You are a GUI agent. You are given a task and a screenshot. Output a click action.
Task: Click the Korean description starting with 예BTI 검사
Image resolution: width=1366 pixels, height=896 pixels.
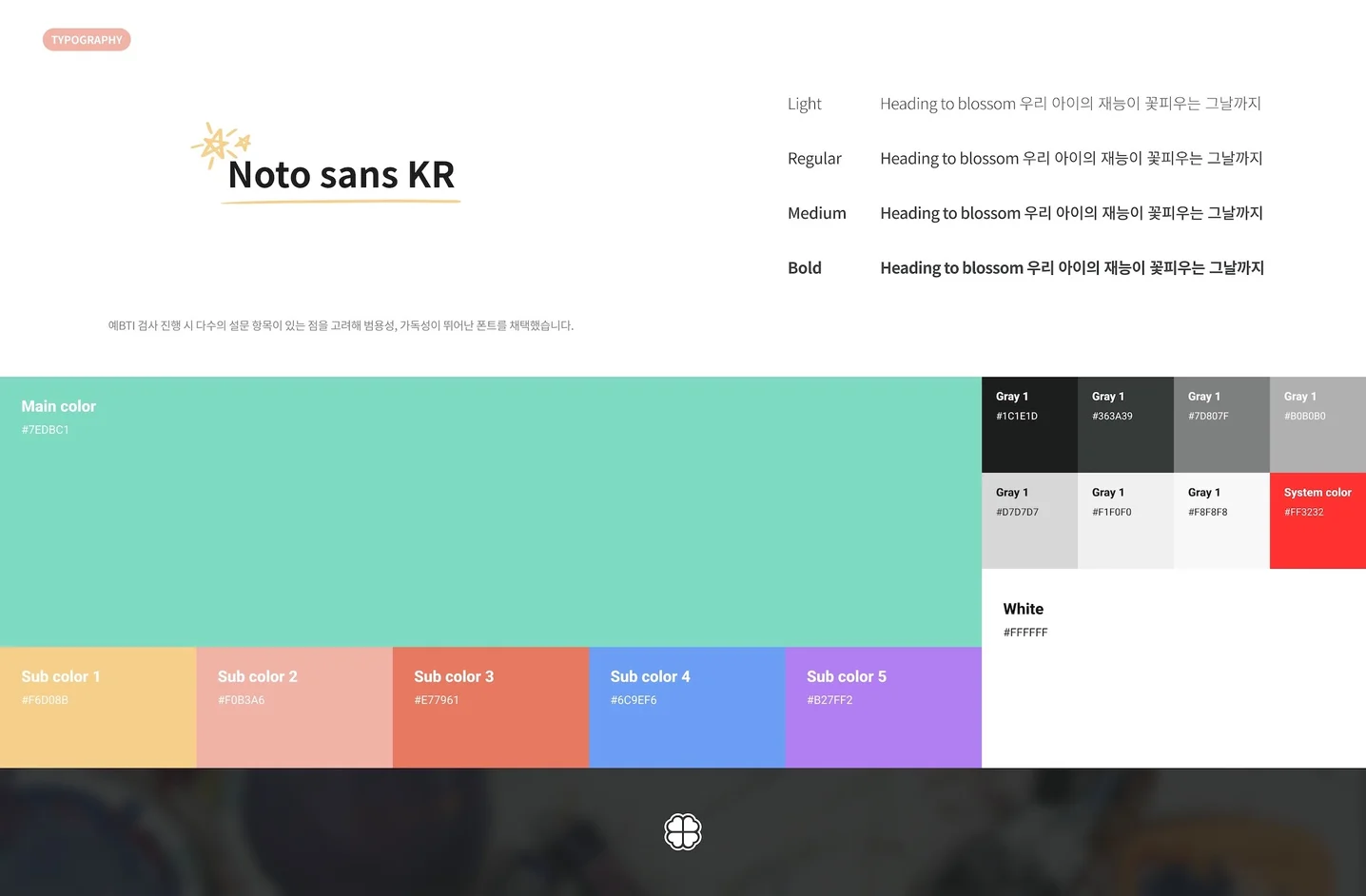point(341,325)
